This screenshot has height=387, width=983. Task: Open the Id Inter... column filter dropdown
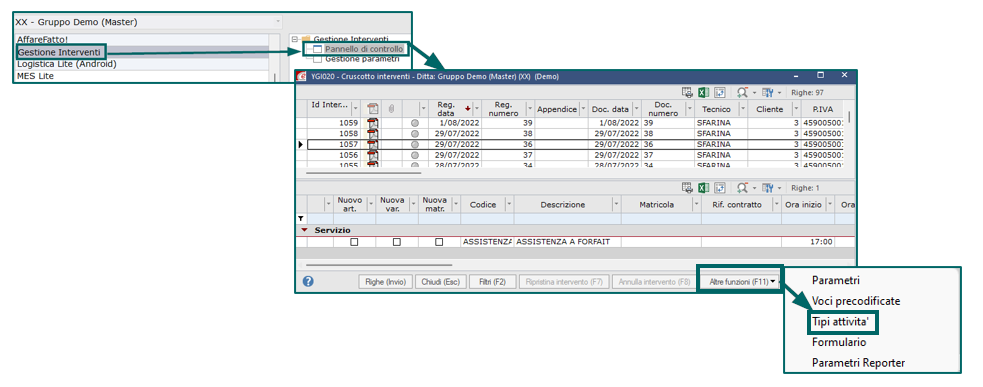point(356,109)
